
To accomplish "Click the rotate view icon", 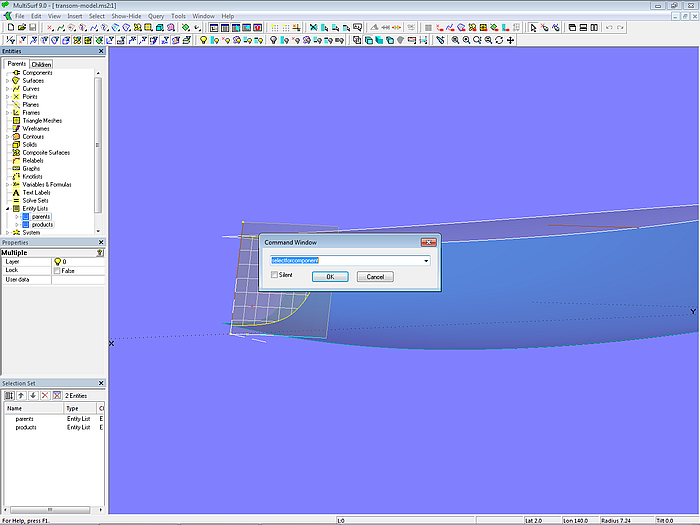I will [x=499, y=40].
